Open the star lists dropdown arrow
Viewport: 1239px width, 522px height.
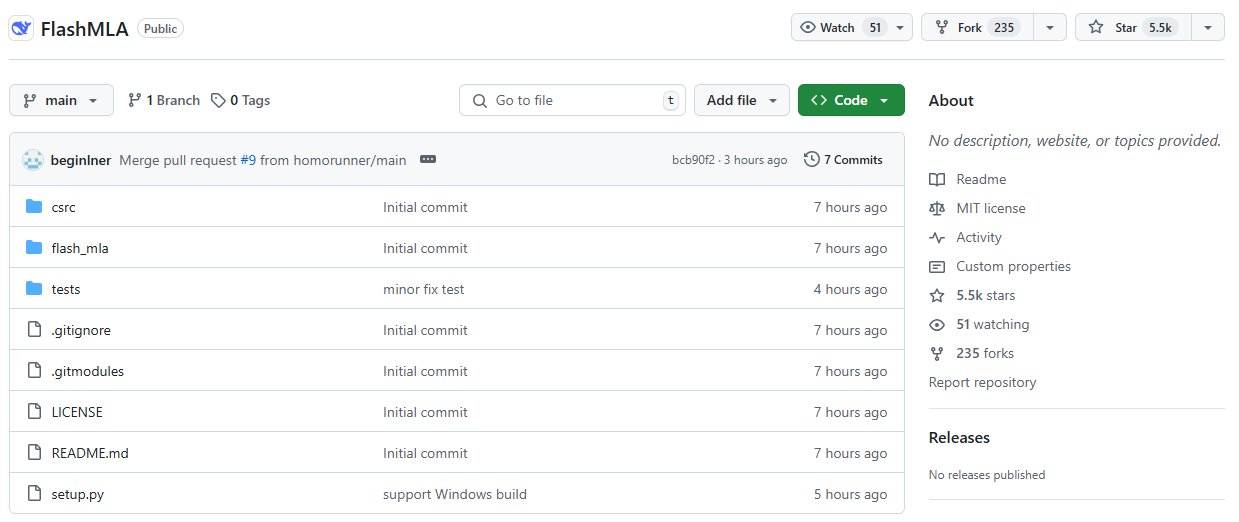coord(1207,28)
